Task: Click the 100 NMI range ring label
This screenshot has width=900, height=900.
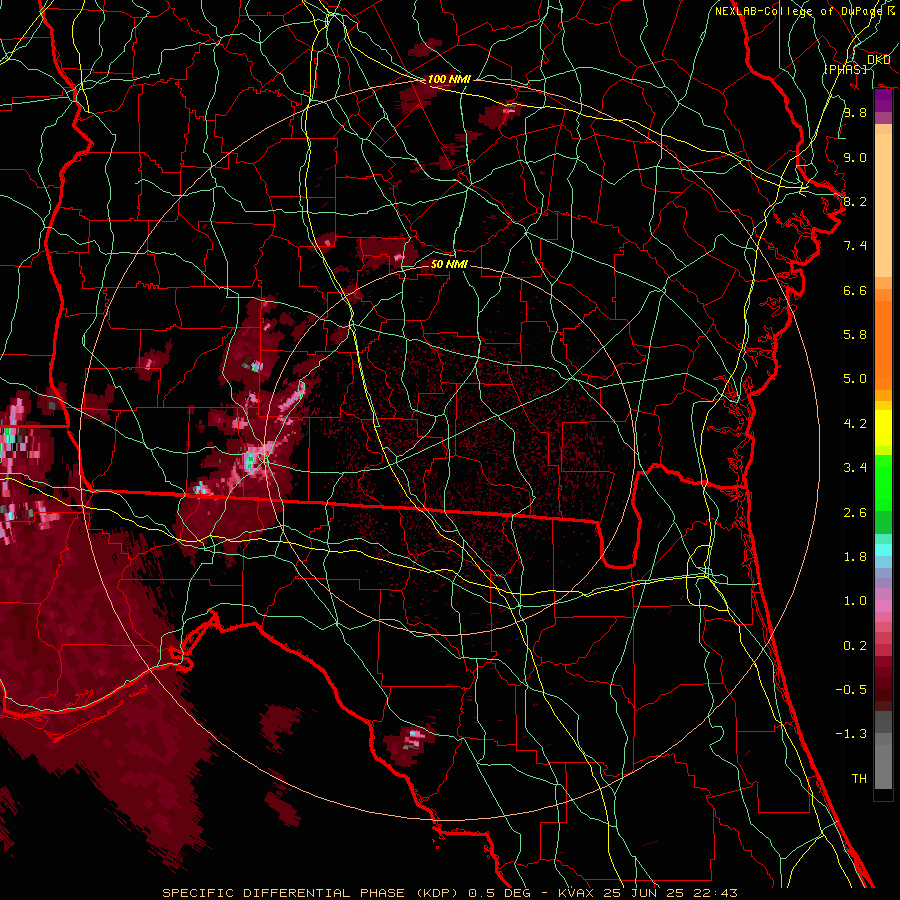Action: tap(449, 79)
